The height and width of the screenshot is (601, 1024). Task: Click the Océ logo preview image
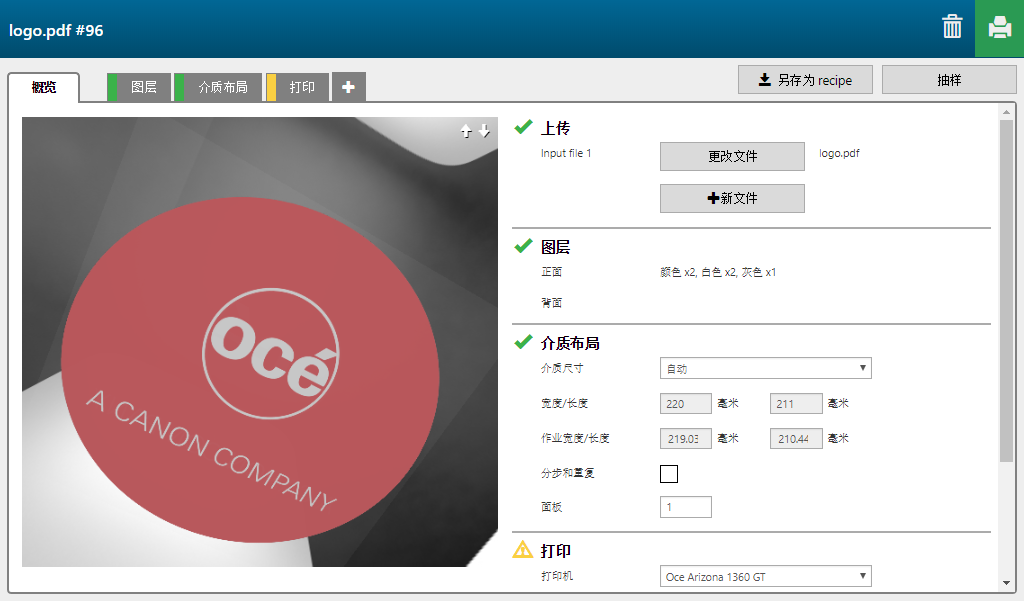(260, 342)
